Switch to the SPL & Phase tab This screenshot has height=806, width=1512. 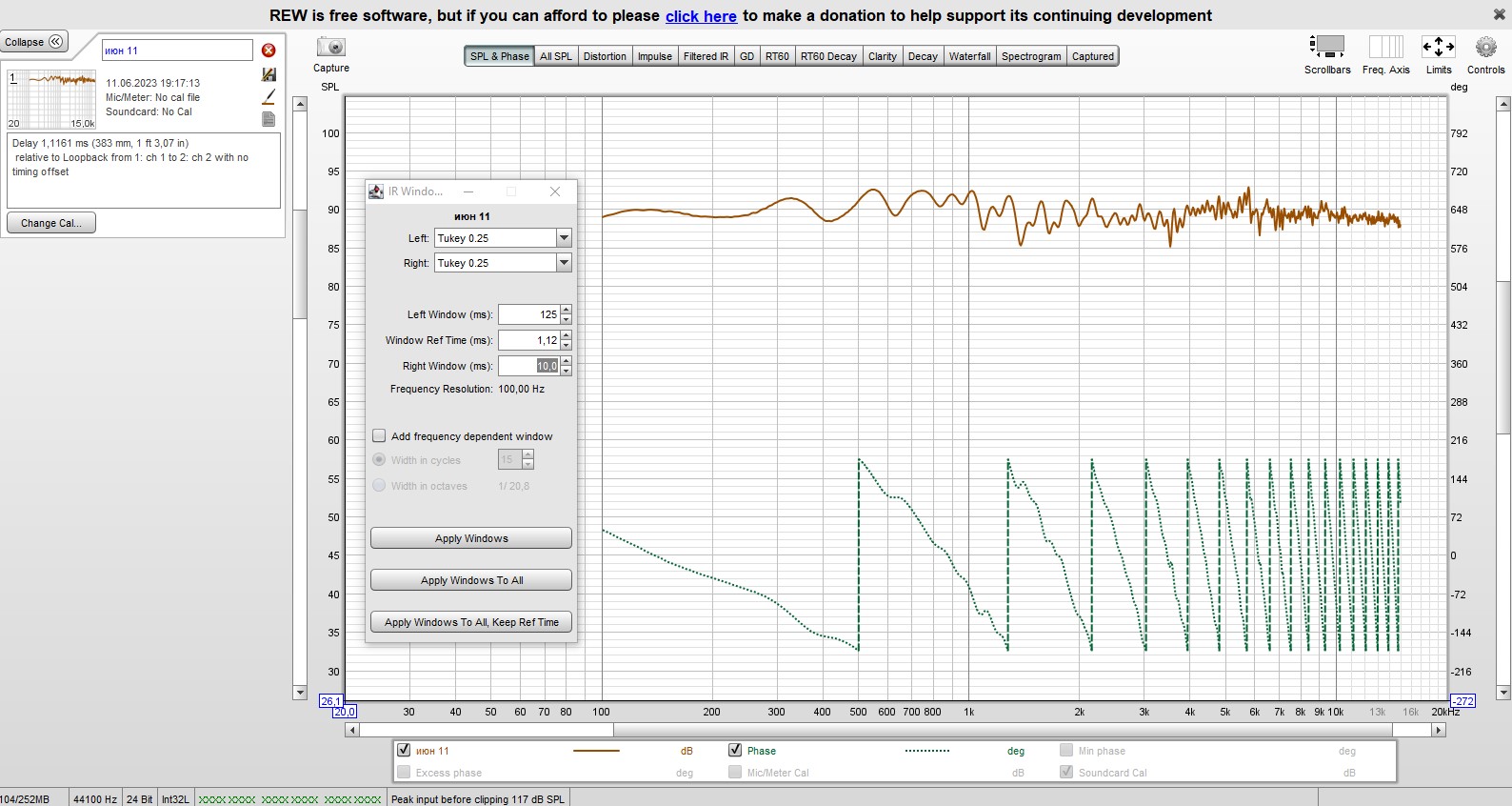click(x=499, y=56)
